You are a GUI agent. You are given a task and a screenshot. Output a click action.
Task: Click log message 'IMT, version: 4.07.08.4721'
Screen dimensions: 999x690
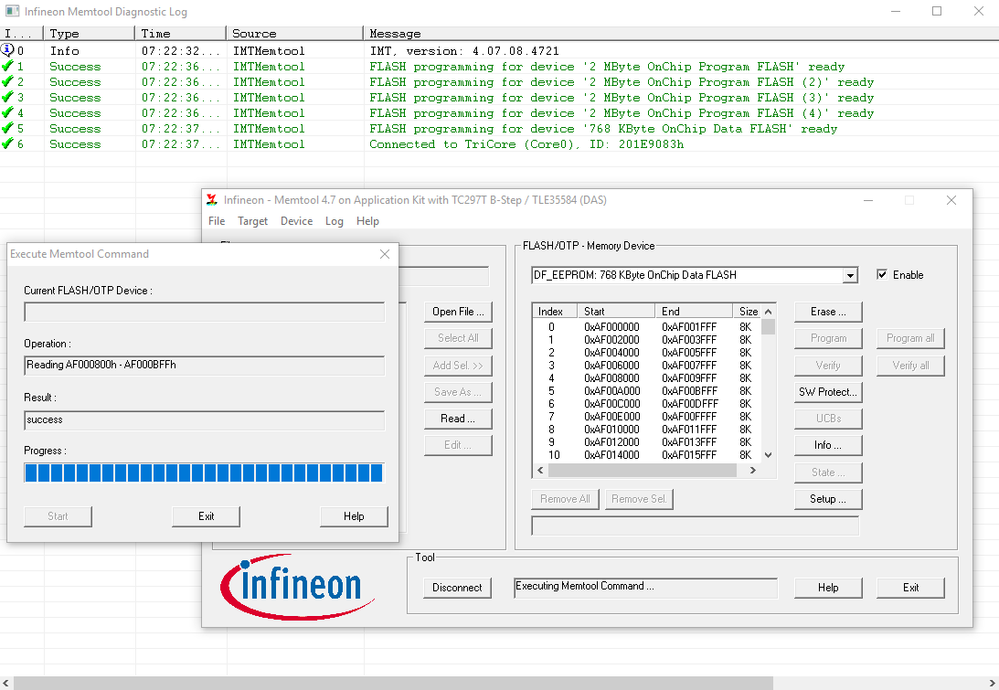click(x=464, y=51)
